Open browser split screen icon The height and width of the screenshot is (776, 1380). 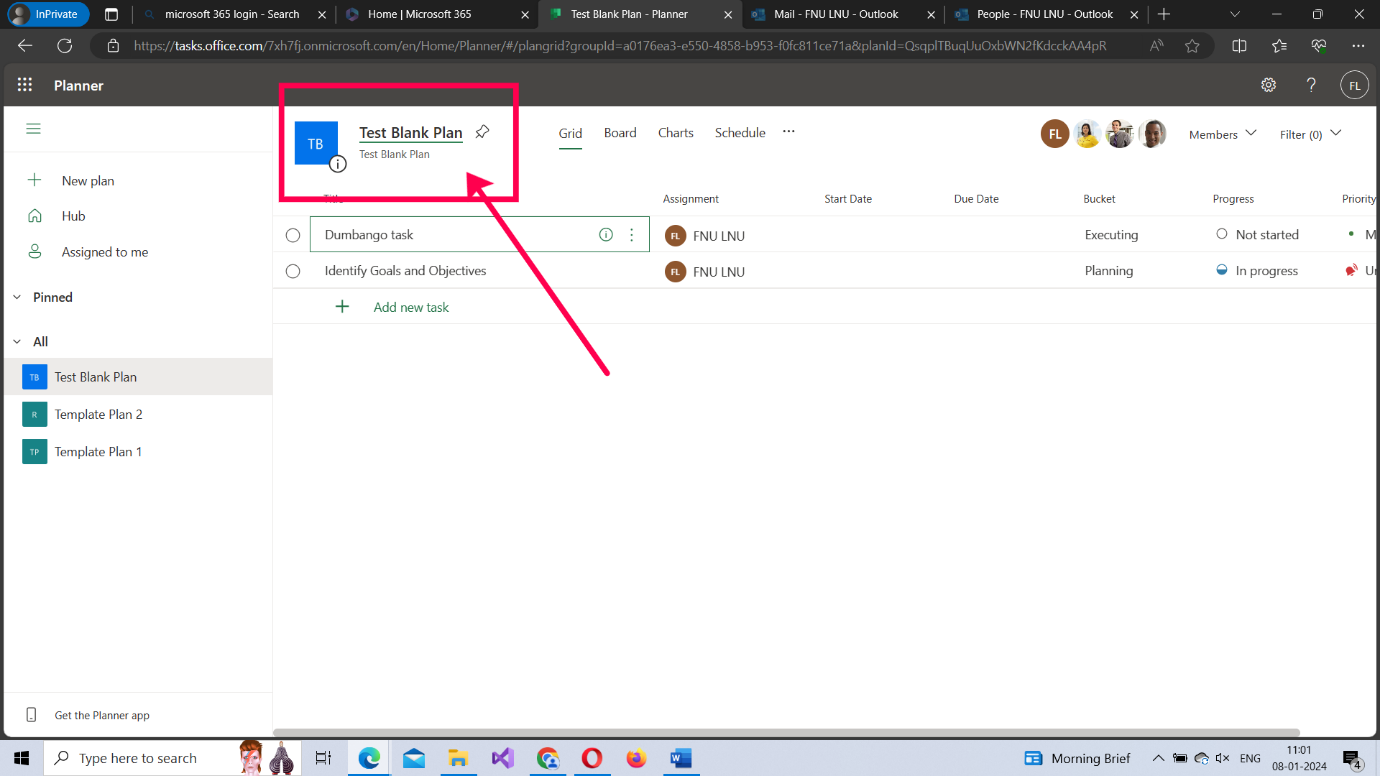(x=1239, y=46)
